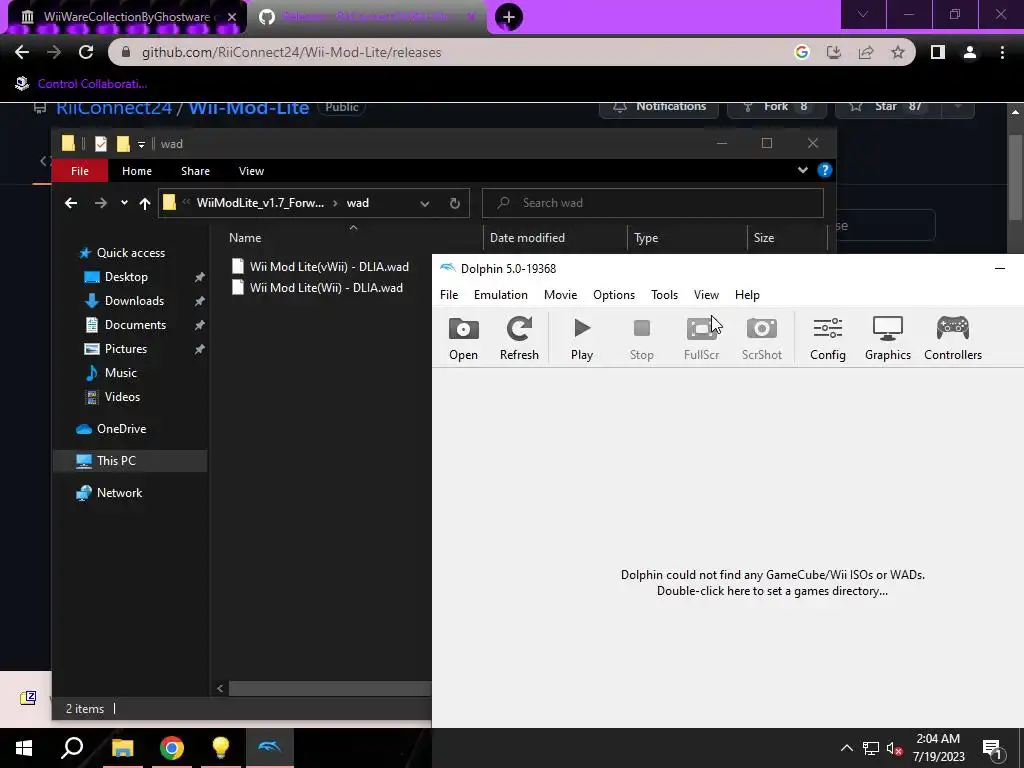Screen dimensions: 1024x768
Task: Bookmark this page with star icon
Action: (898, 52)
